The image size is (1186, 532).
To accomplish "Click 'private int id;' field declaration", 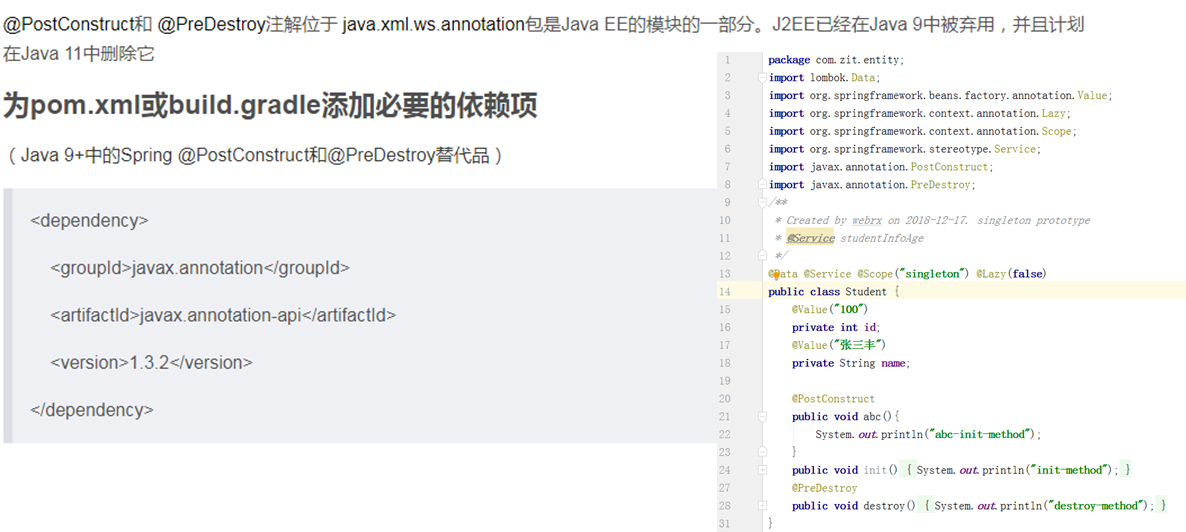I will [x=837, y=327].
